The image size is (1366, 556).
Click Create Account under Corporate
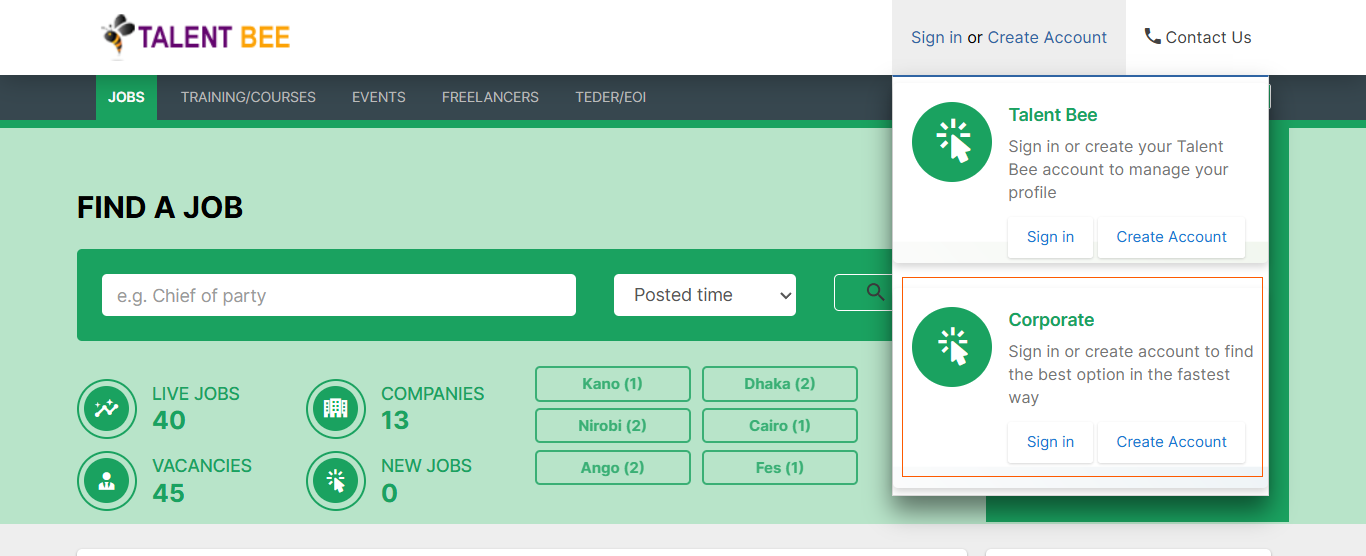tap(1171, 442)
